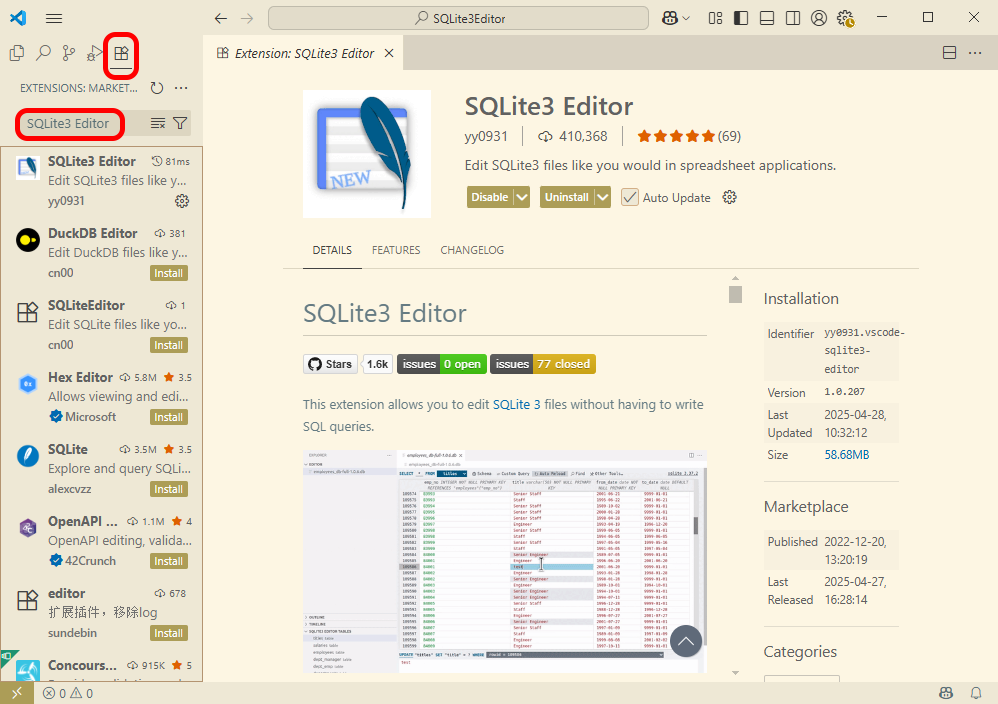Image resolution: width=998 pixels, height=704 pixels.
Task: Filter extensions with the funnel icon
Action: click(x=180, y=123)
